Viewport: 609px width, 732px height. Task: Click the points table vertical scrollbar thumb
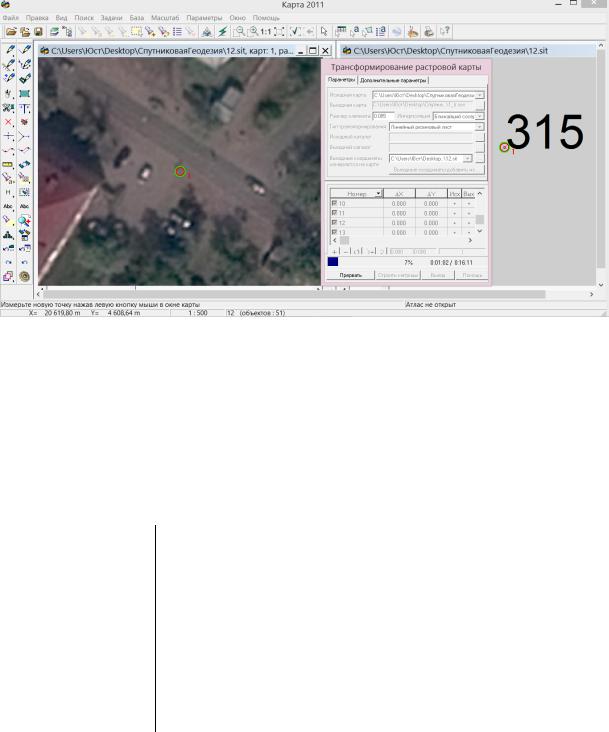pos(479,219)
